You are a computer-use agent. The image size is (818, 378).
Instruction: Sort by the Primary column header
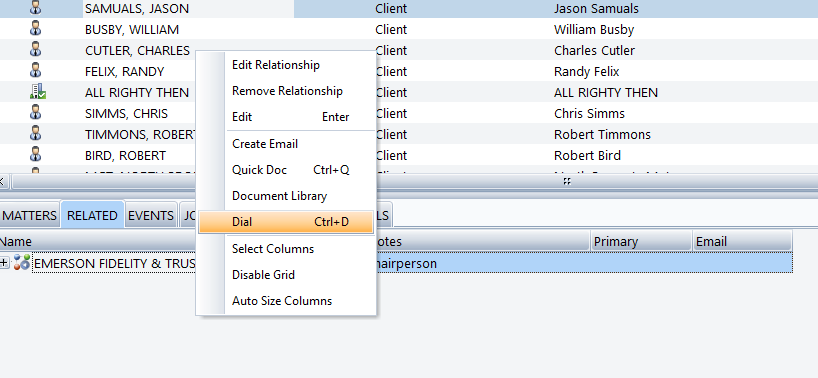641,241
